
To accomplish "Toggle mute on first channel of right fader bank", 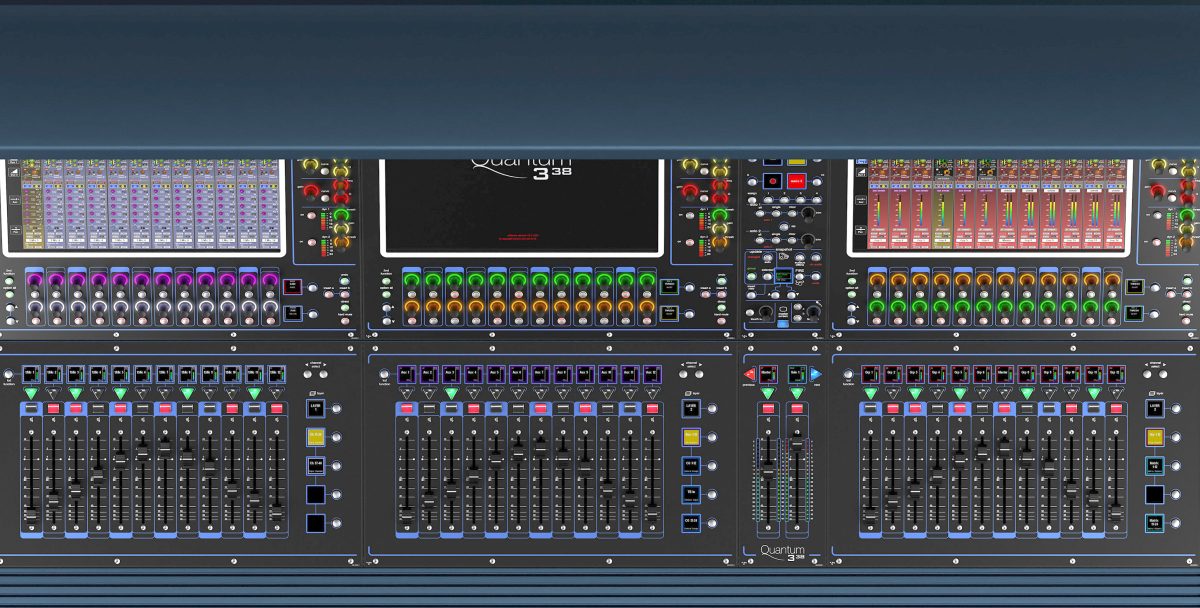I will pos(870,408).
